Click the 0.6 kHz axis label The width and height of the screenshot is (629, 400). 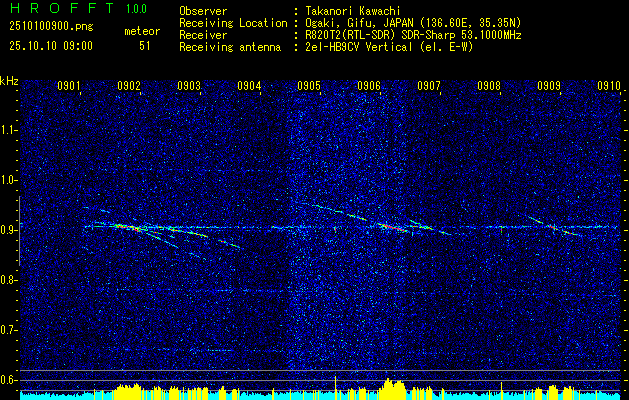pyautogui.click(x=9, y=380)
